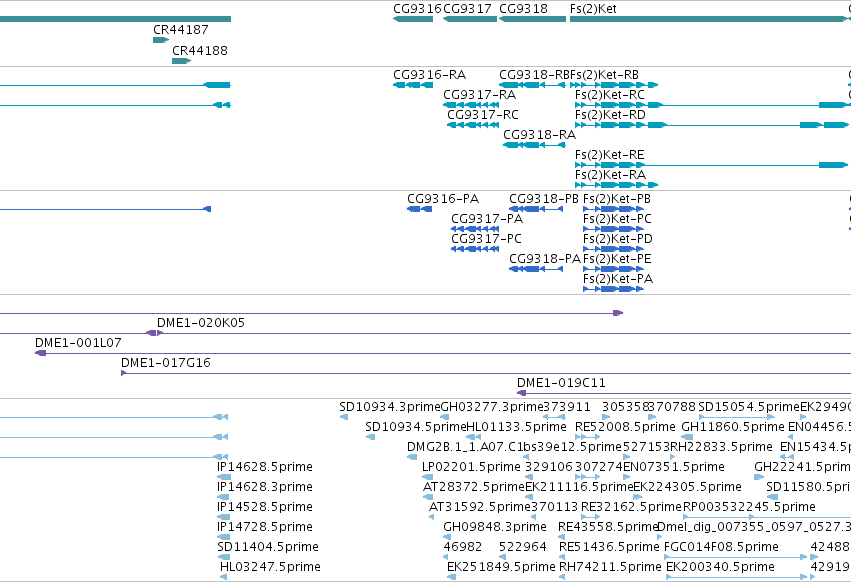Select transcript CG9317-RC
Image resolution: width=851 pixels, height=582 pixels.
tap(473, 125)
